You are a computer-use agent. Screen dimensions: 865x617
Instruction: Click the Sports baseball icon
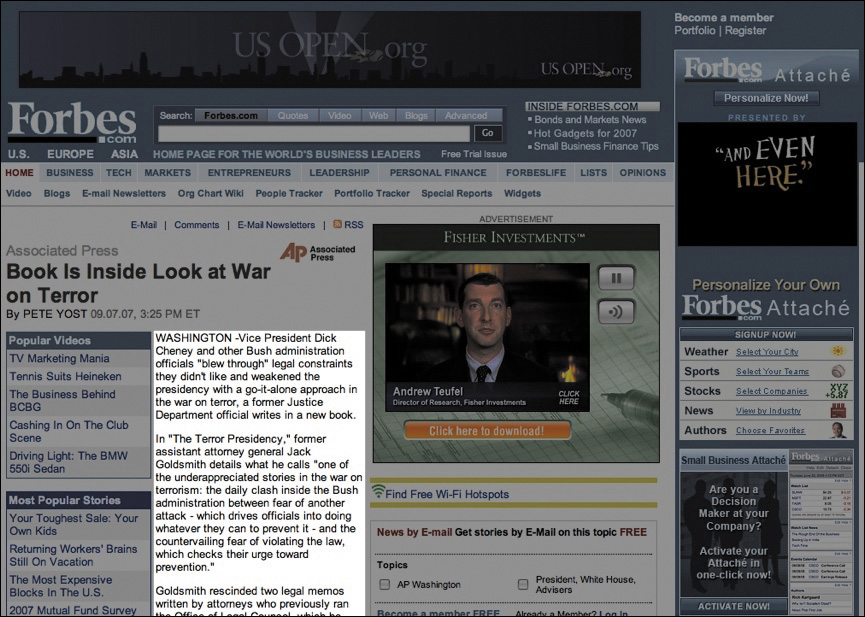(838, 371)
